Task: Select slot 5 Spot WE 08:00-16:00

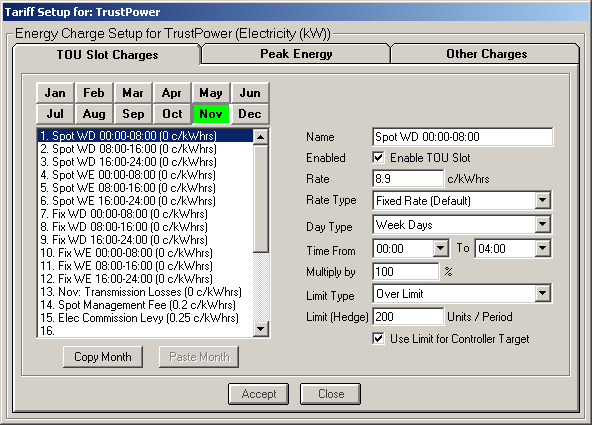Action: (x=145, y=188)
